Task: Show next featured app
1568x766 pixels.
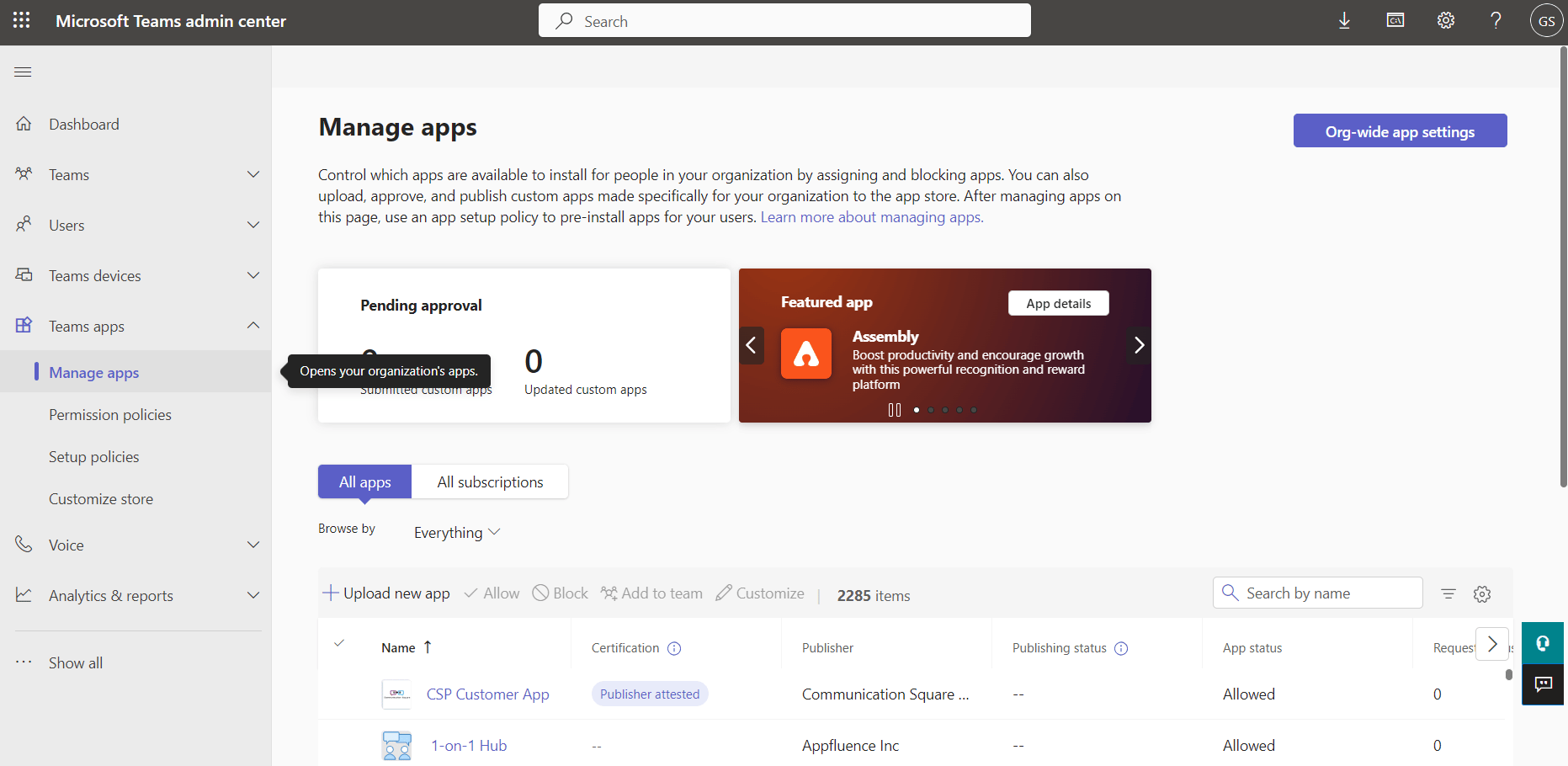Action: point(1139,345)
